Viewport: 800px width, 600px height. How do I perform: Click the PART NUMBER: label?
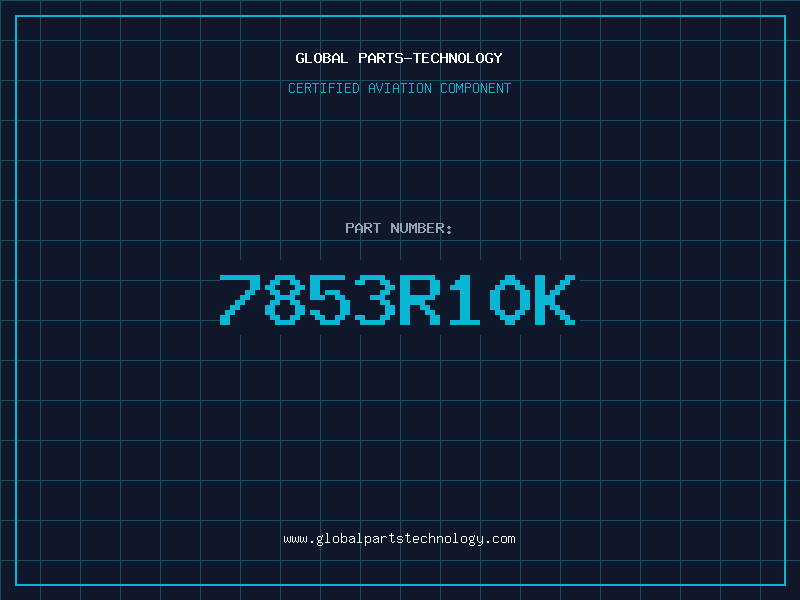click(399, 228)
